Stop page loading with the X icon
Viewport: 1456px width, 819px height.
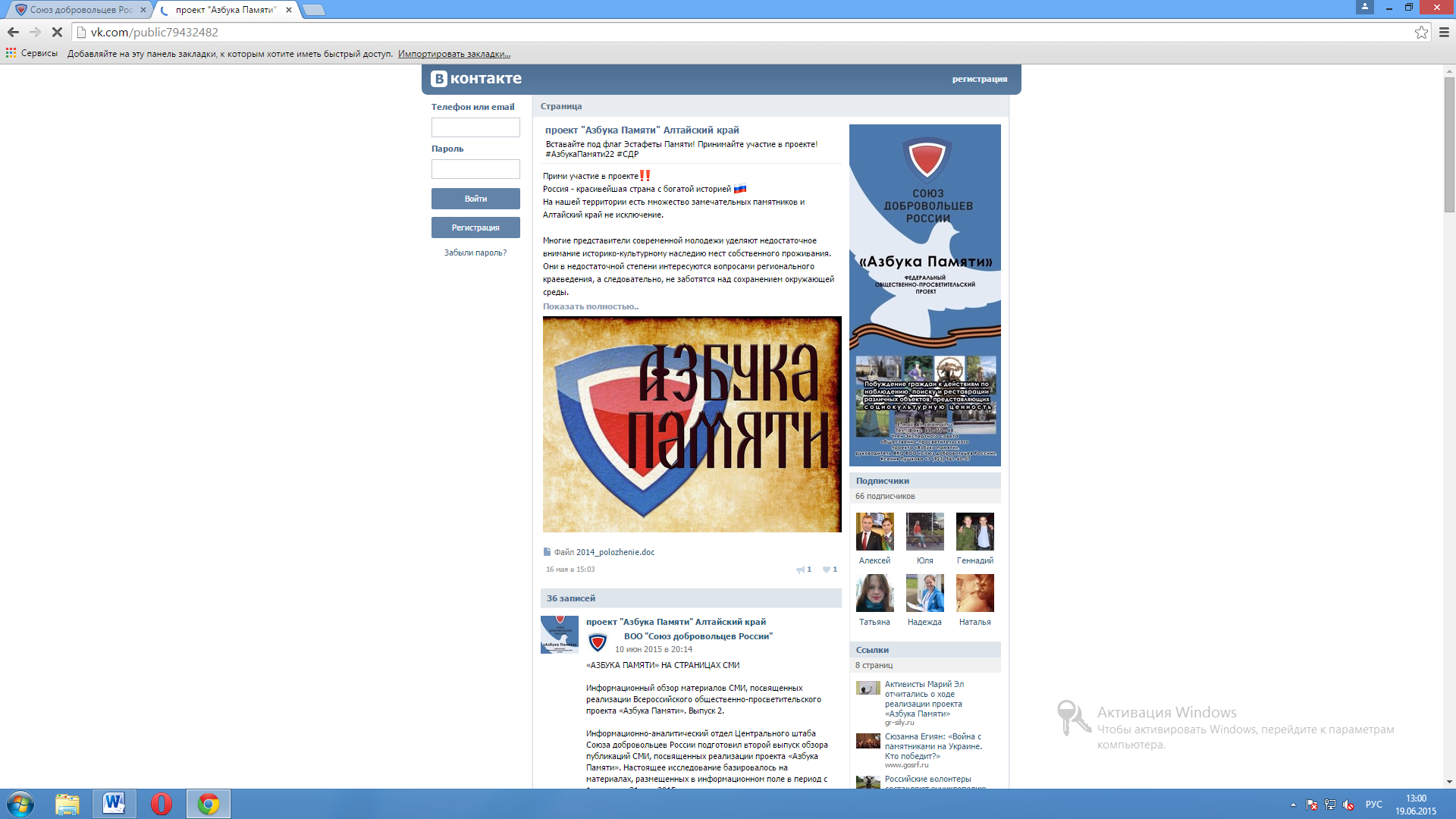click(x=57, y=32)
